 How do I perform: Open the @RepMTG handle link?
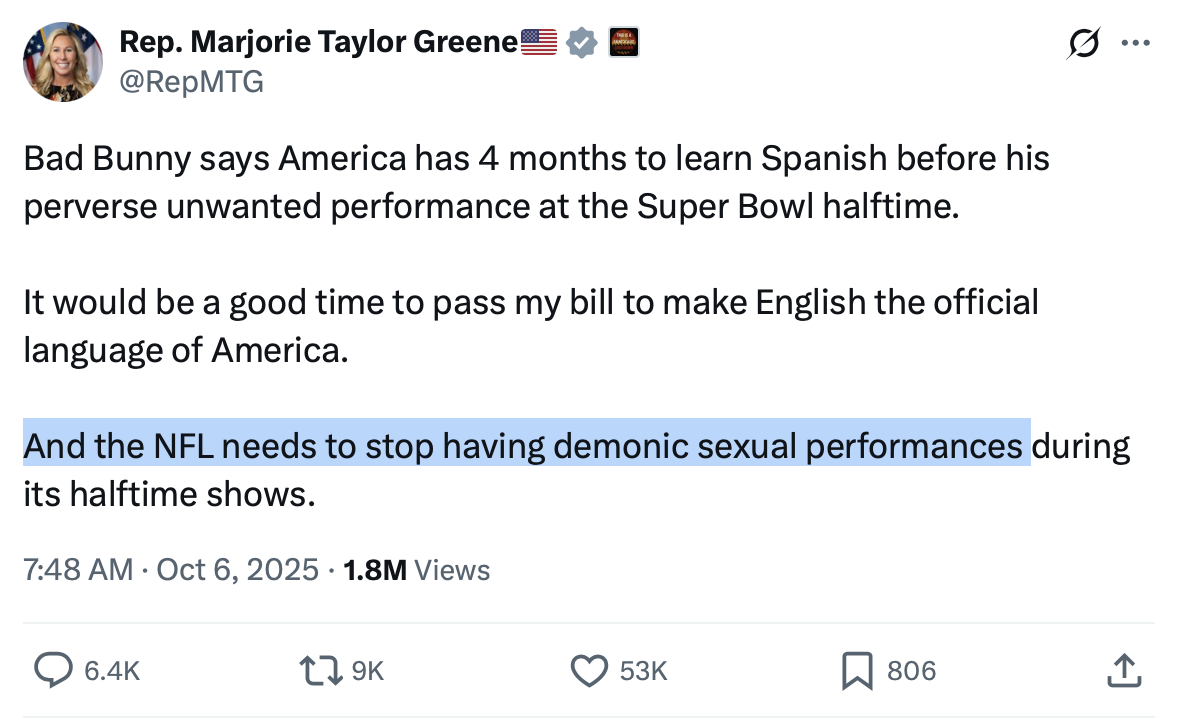(192, 82)
